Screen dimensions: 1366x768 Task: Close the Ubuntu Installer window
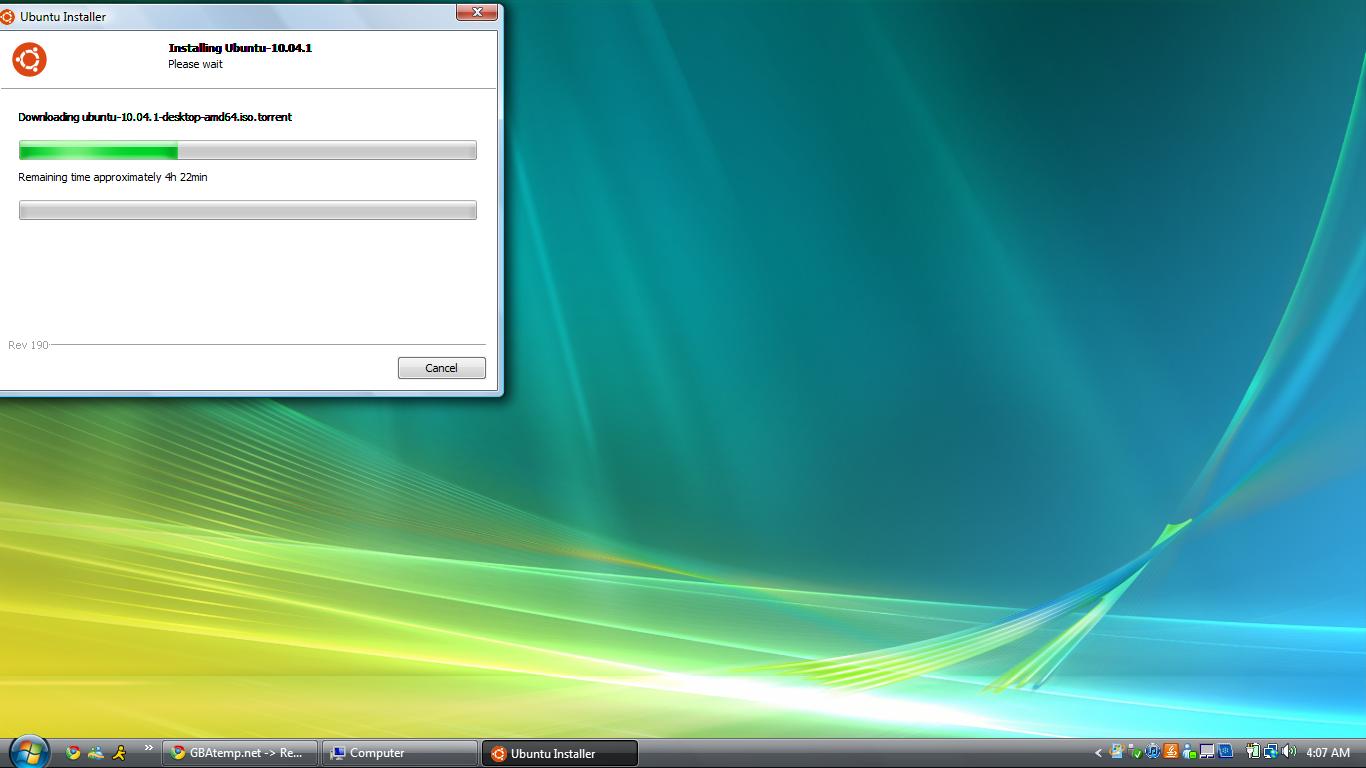477,12
